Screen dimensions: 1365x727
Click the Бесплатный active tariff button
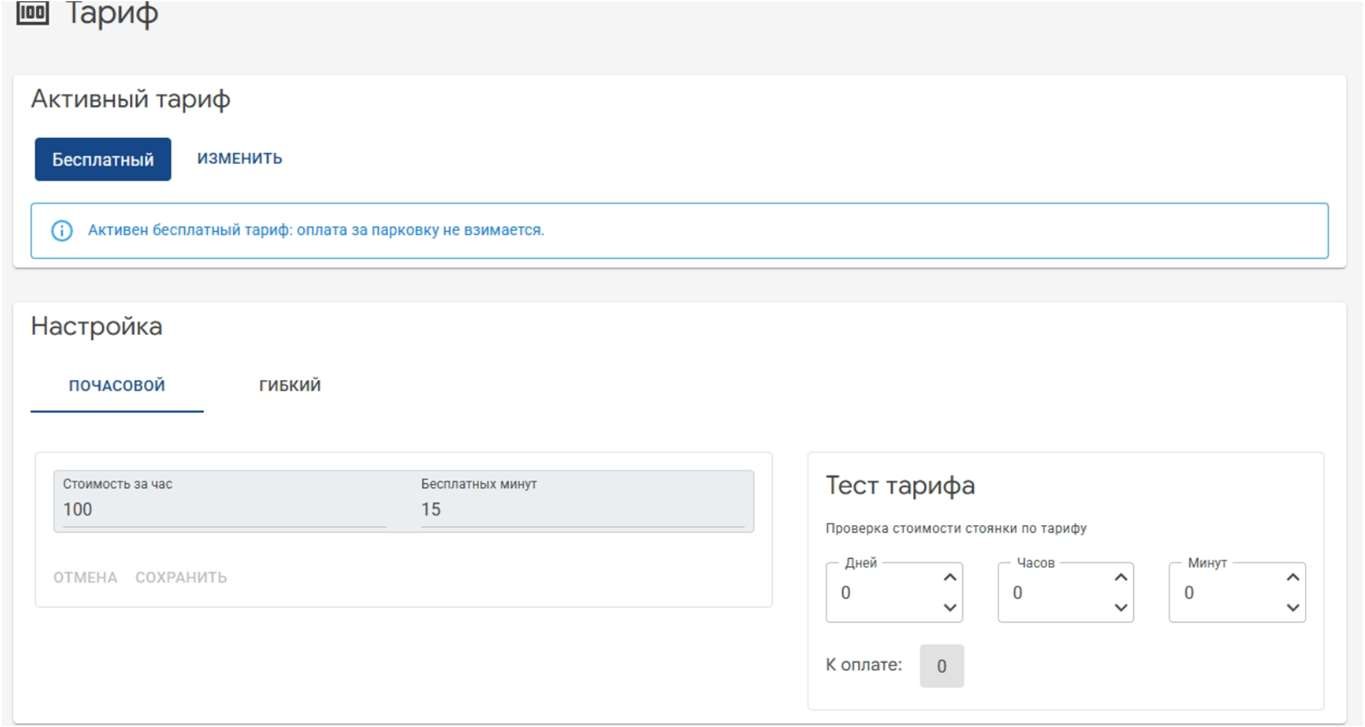tap(103, 159)
